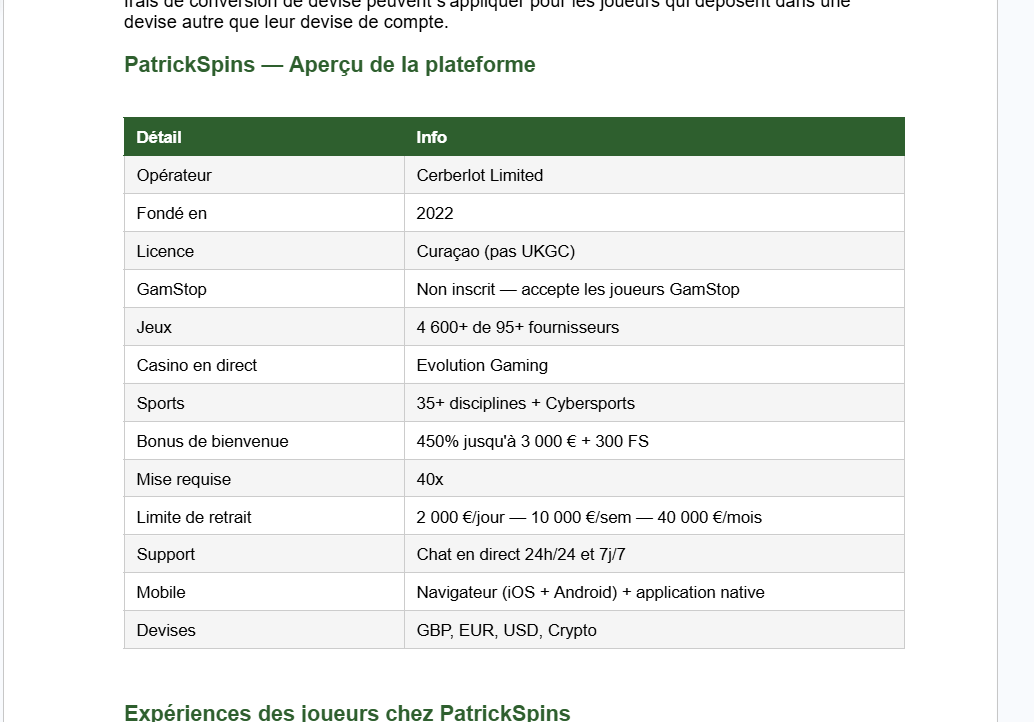
Task: Select the "Cerberlot Limited" cell
Action: pyautogui.click(x=654, y=175)
